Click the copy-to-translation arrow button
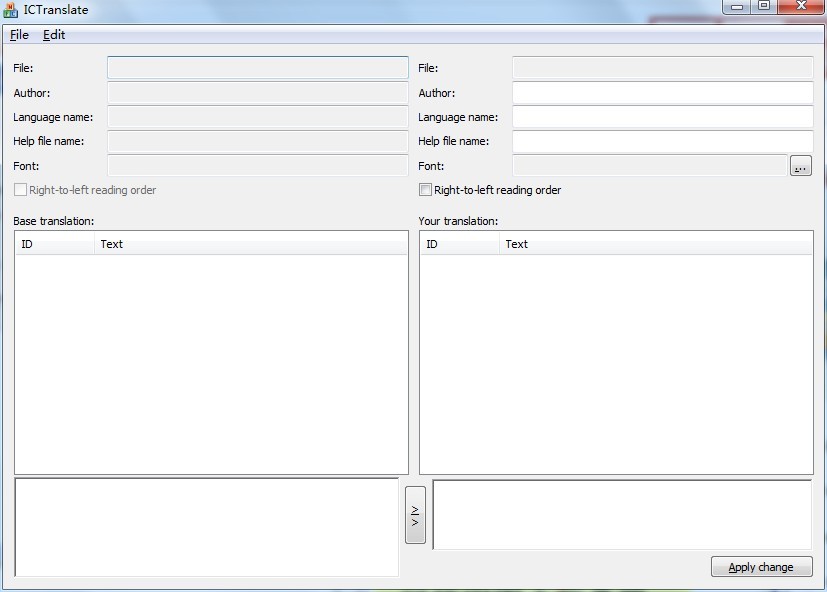This screenshot has height=592, width=827. (415, 515)
